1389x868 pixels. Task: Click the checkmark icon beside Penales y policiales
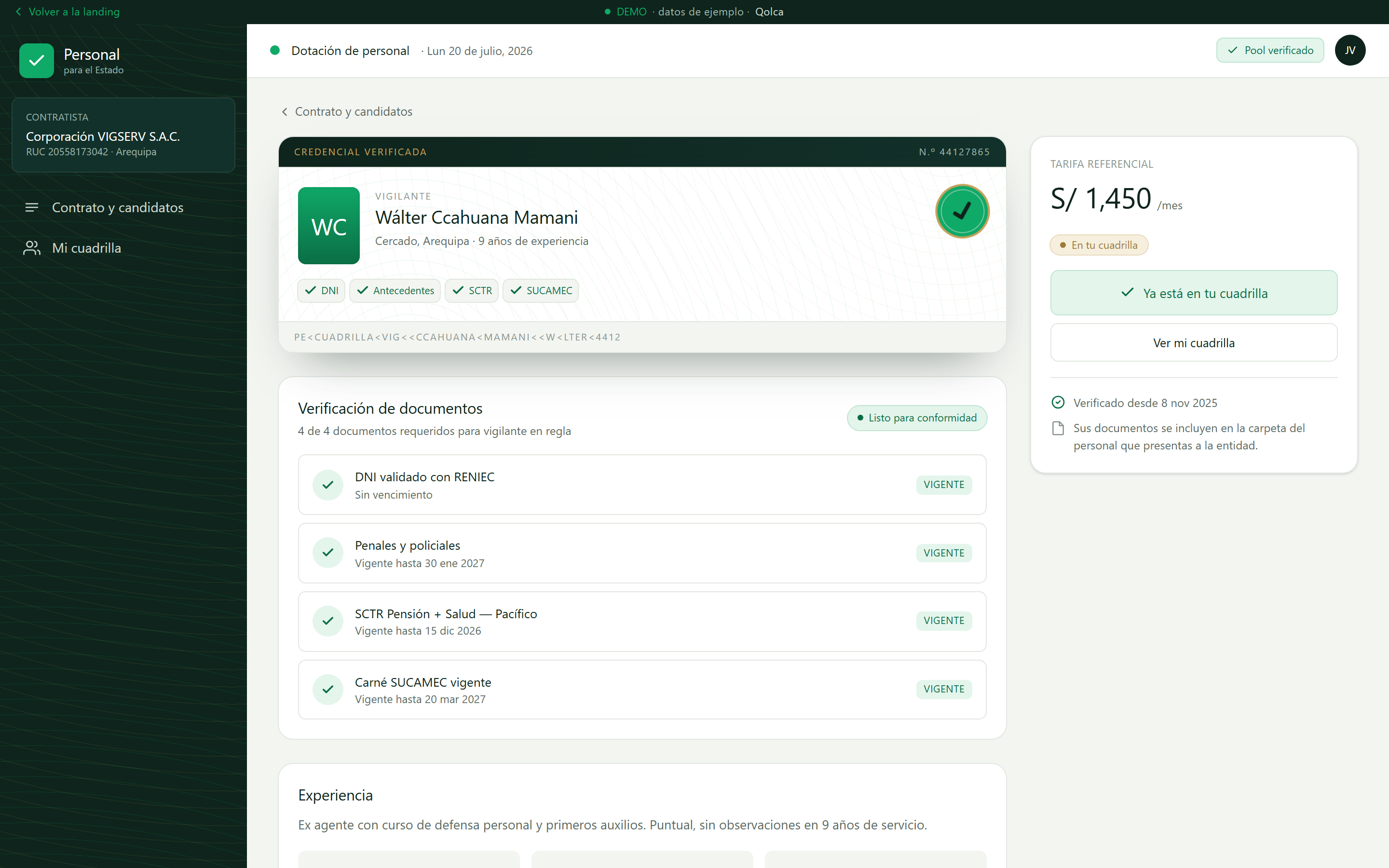tap(328, 553)
